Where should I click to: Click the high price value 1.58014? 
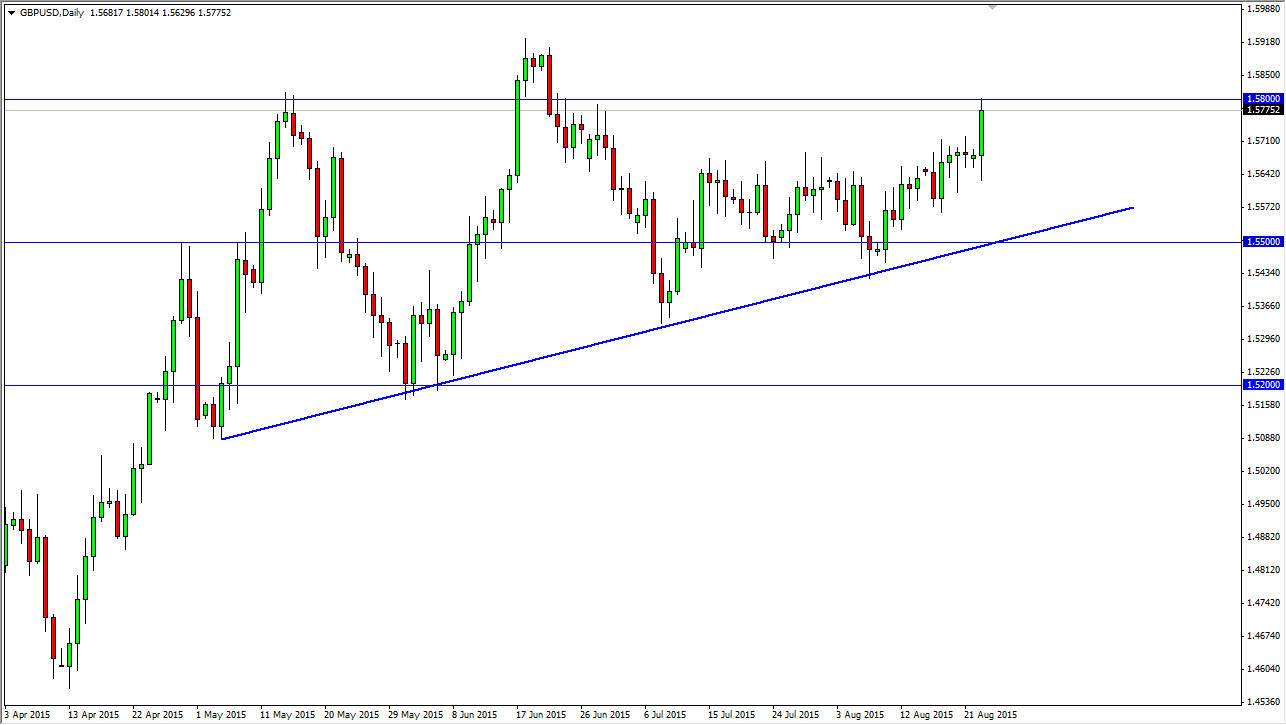pyautogui.click(x=145, y=13)
